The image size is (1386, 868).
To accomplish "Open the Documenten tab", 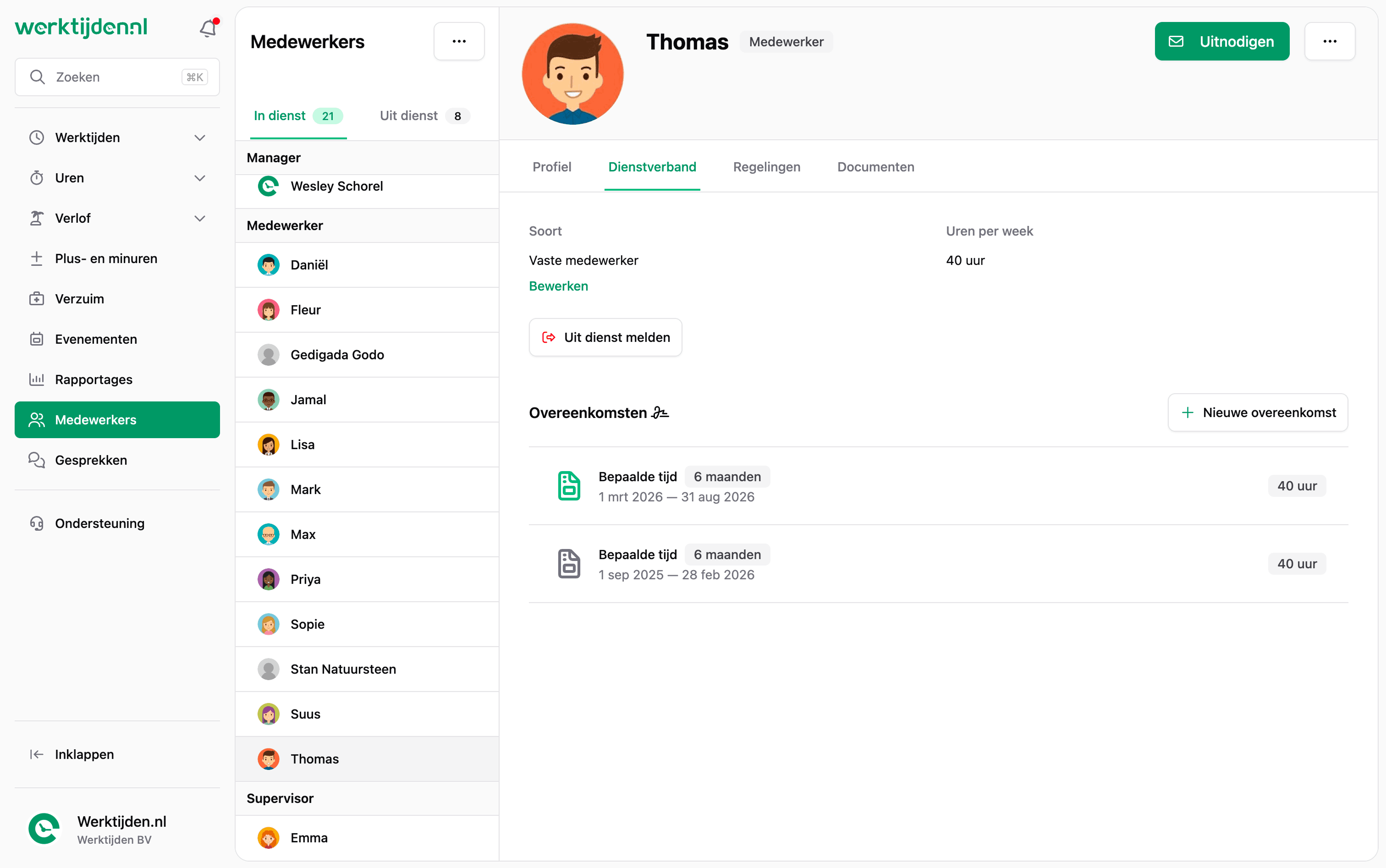I will point(875,167).
